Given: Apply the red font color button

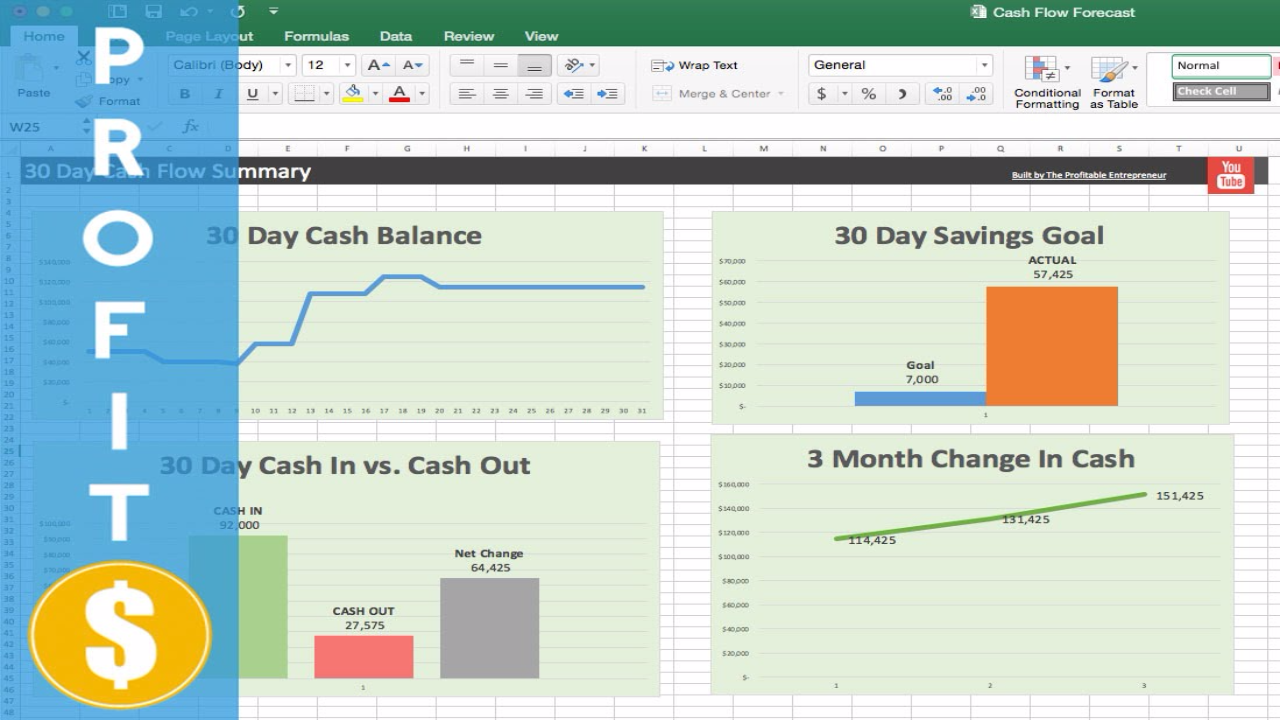Looking at the screenshot, I should pos(400,93).
